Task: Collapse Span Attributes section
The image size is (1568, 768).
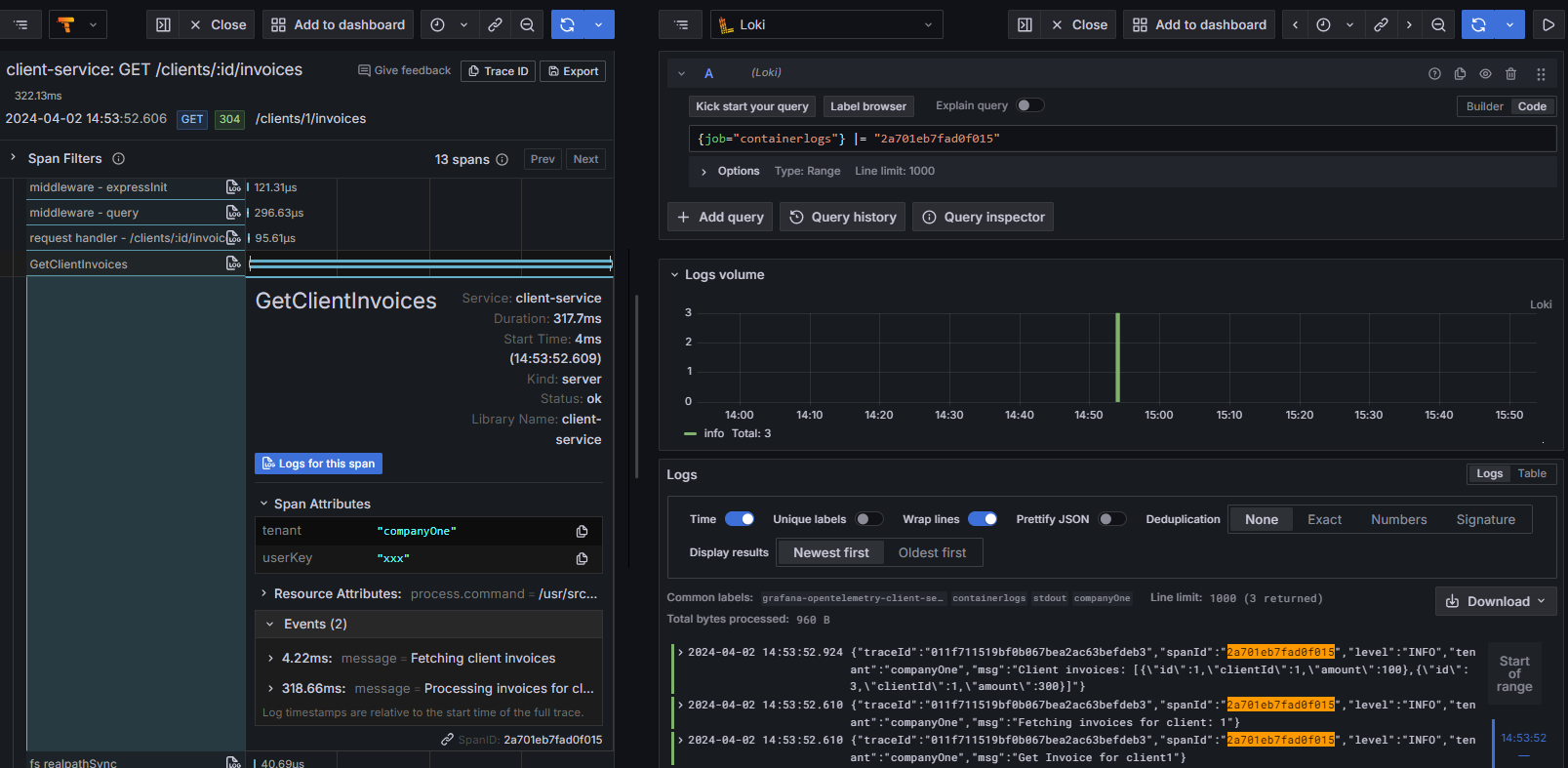Action: click(263, 504)
